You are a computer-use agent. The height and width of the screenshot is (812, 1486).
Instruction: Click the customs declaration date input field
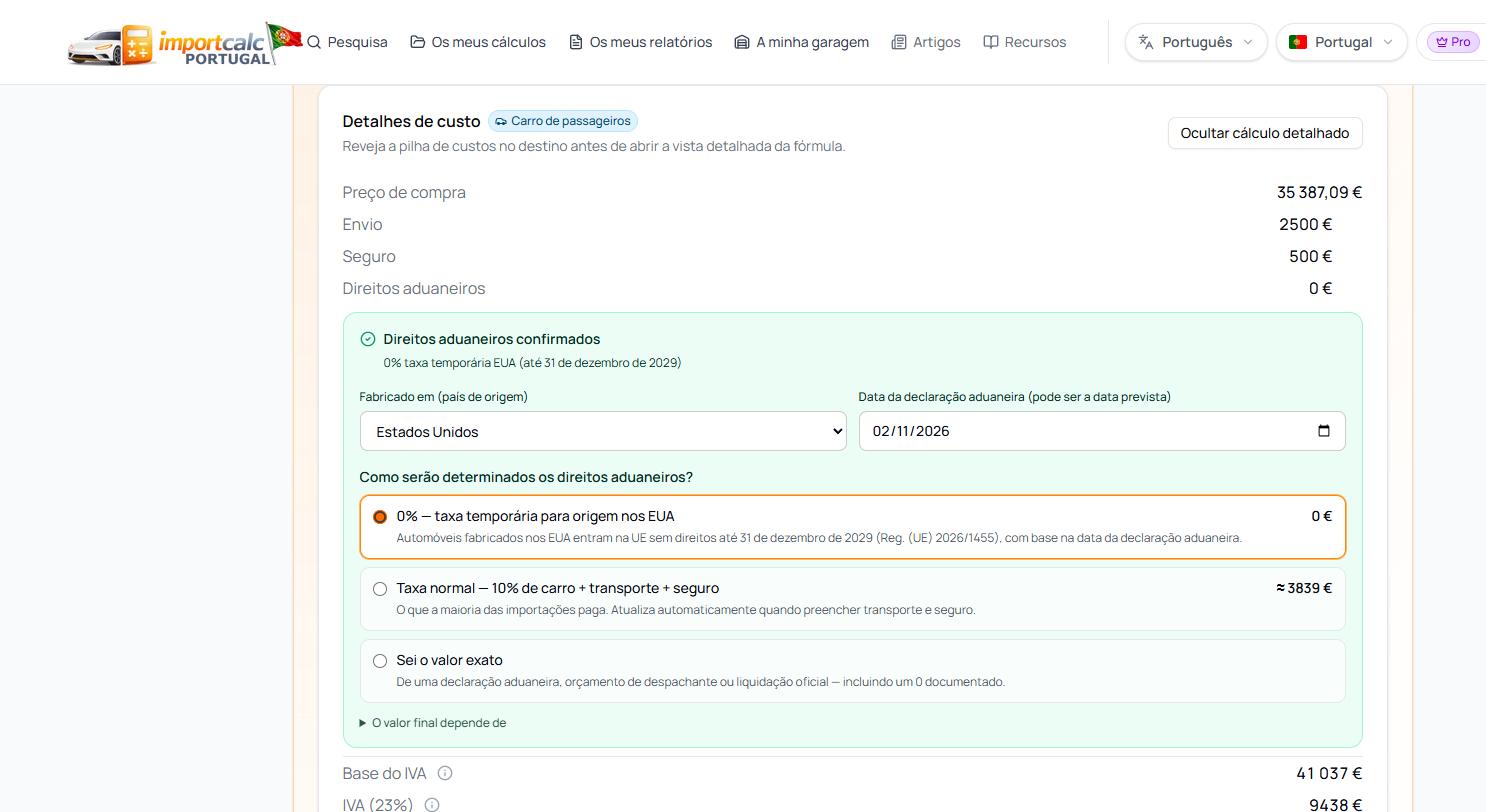tap(1102, 431)
